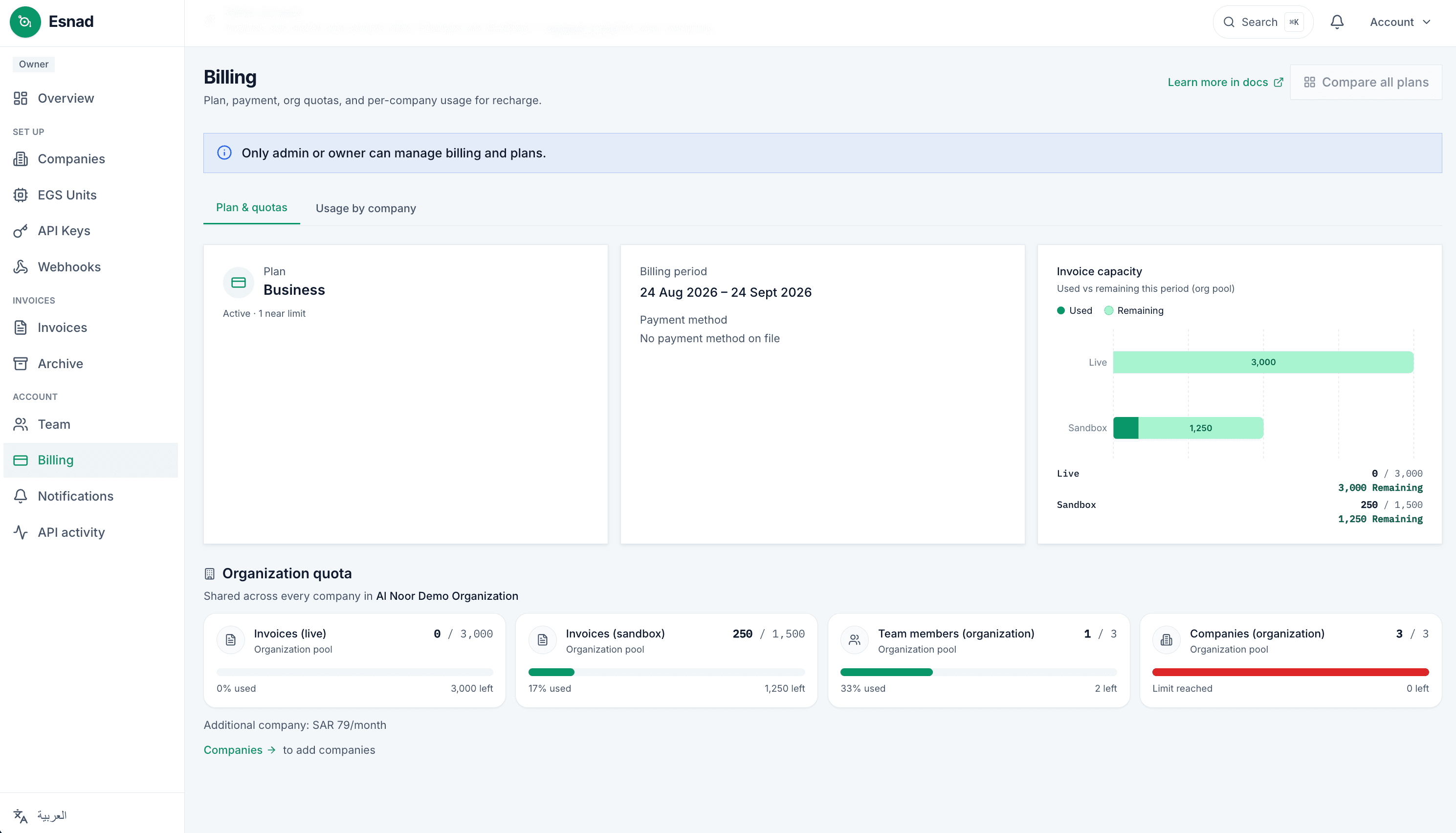Click the API activity pulse icon
This screenshot has width=1456, height=833.
21,533
